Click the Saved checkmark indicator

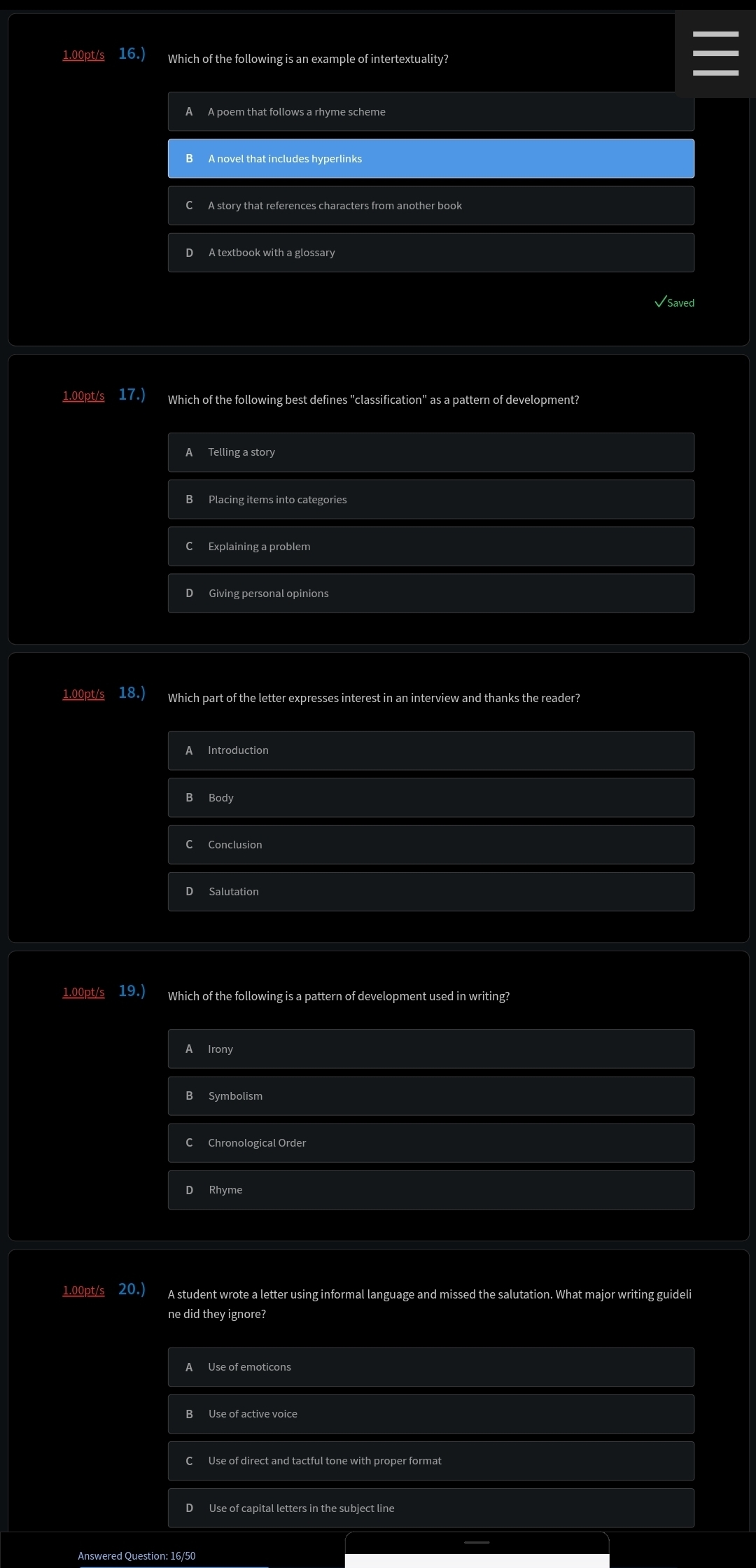[x=674, y=302]
